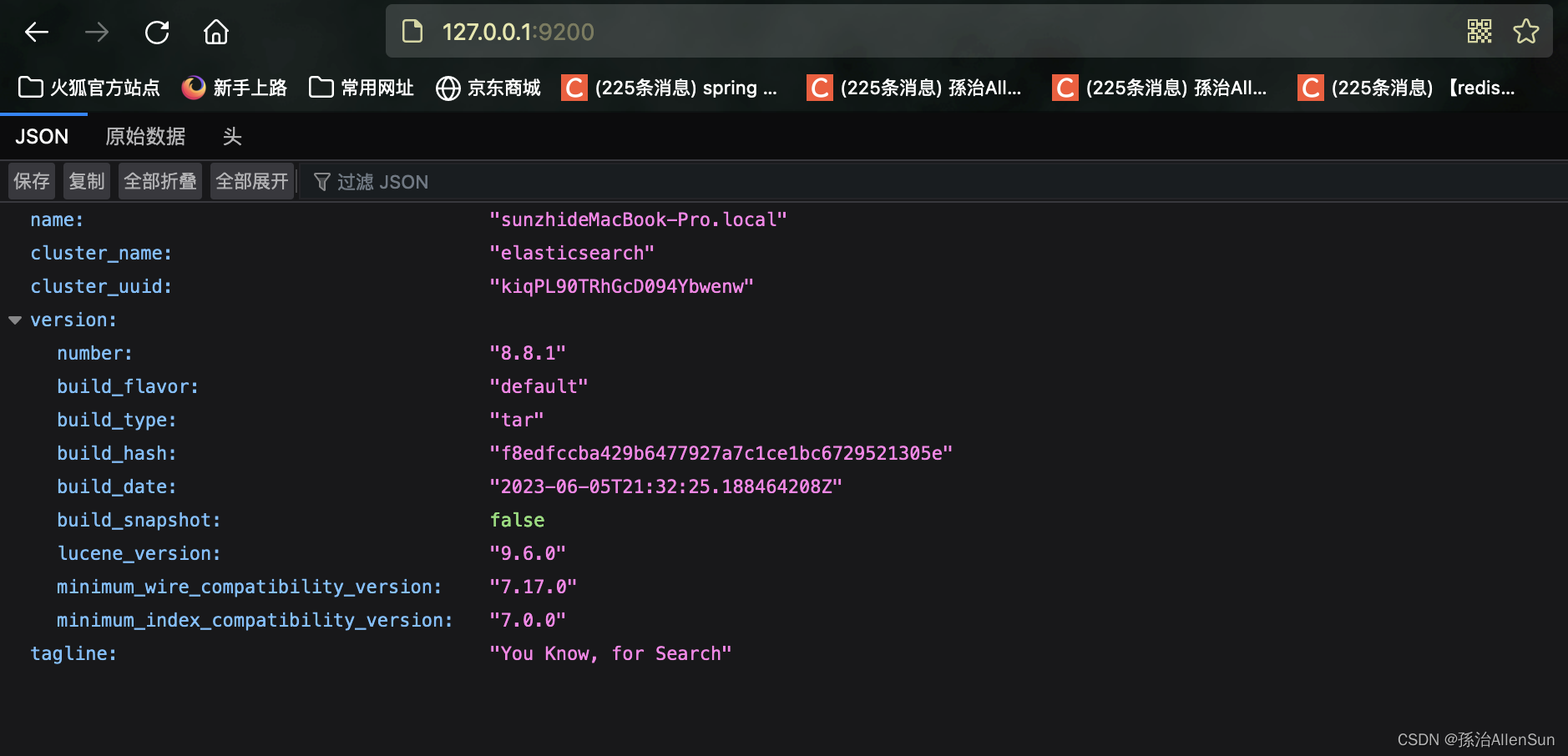The height and width of the screenshot is (756, 1568).
Task: Select the value "7.0.0"
Action: click(x=528, y=621)
